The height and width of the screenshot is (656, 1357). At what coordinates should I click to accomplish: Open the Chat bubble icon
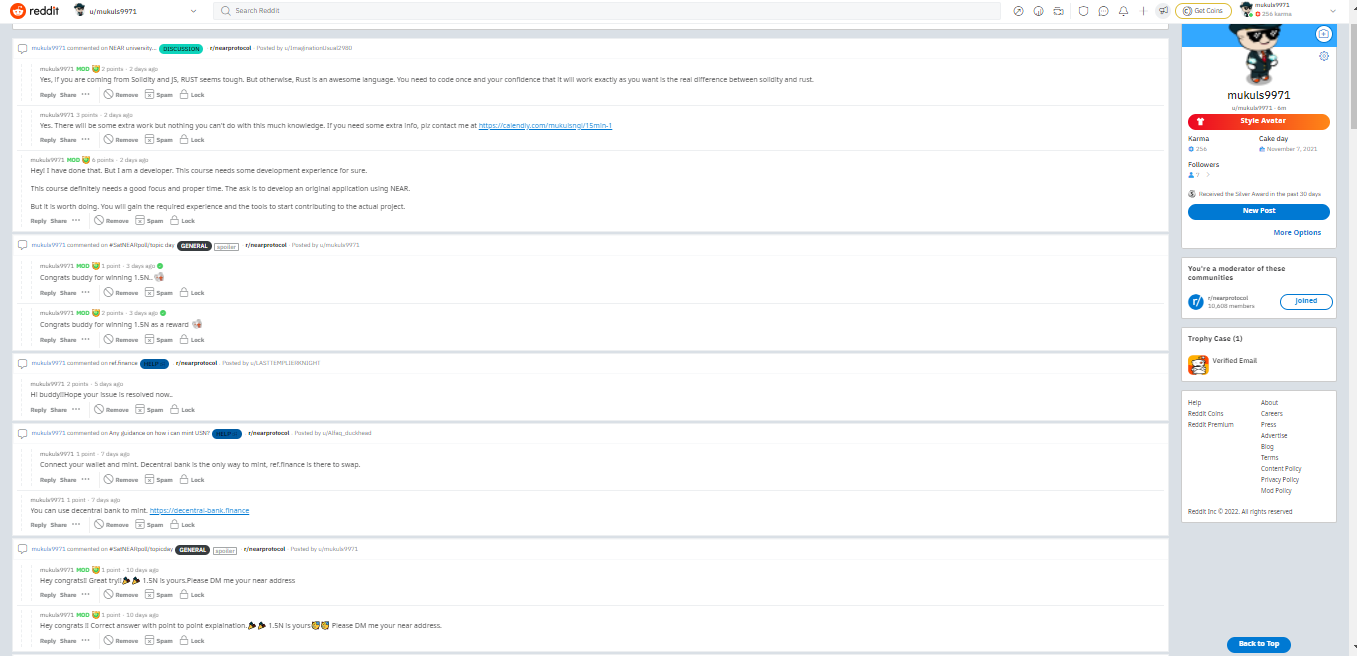(1103, 11)
